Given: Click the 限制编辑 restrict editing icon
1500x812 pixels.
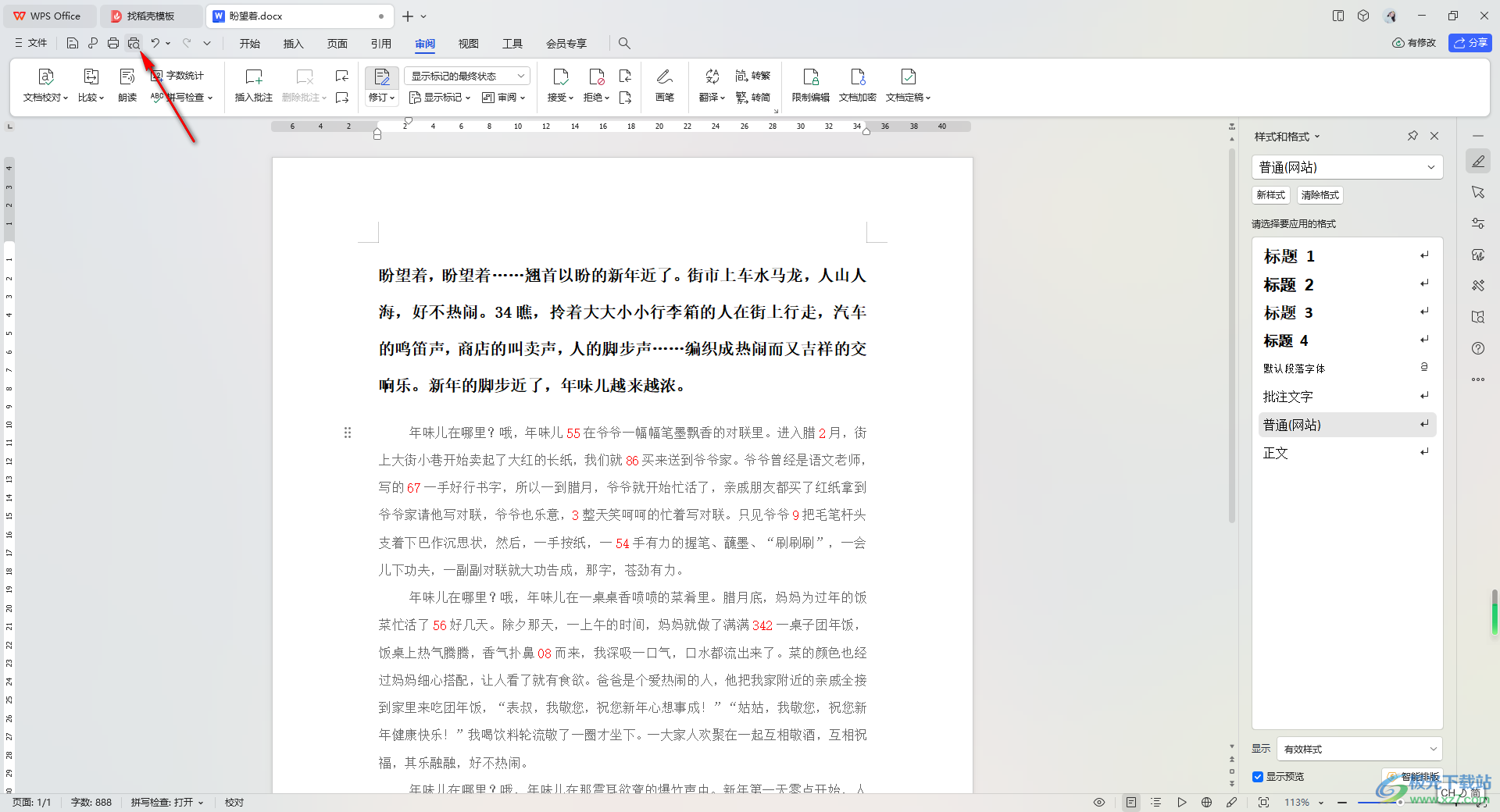Looking at the screenshot, I should [x=811, y=77].
